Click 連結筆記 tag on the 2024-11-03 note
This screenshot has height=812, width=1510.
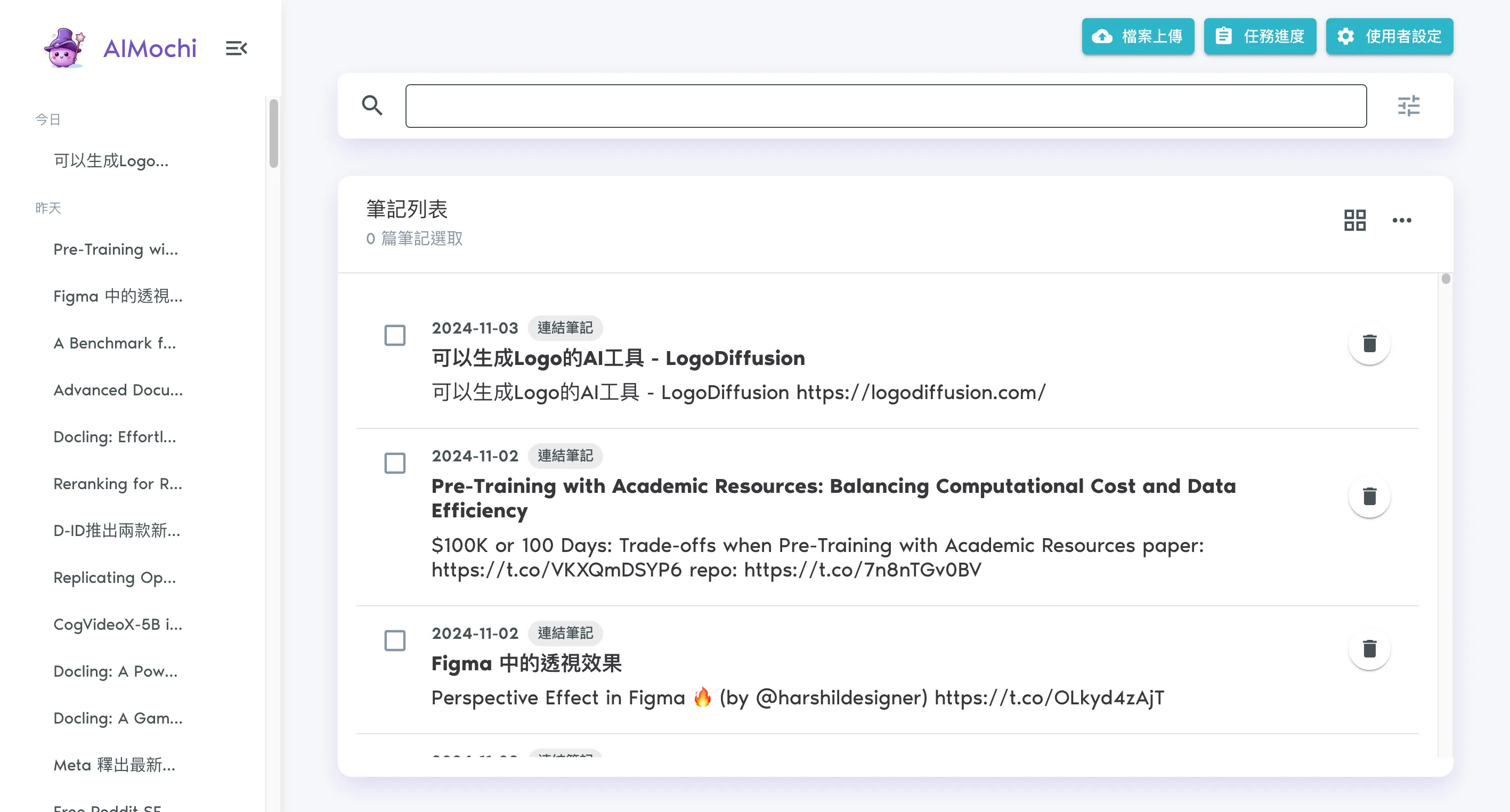565,328
